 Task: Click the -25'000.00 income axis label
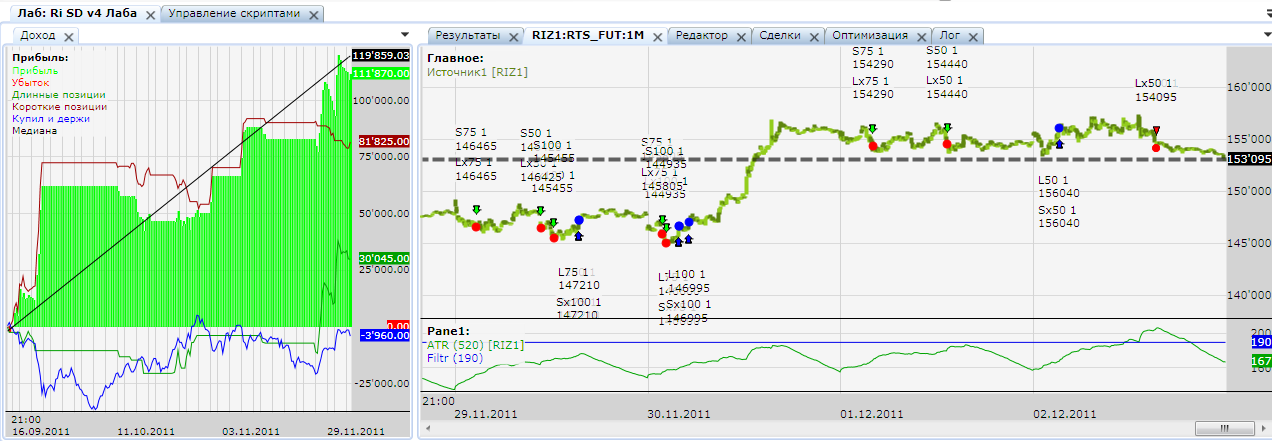pos(383,383)
